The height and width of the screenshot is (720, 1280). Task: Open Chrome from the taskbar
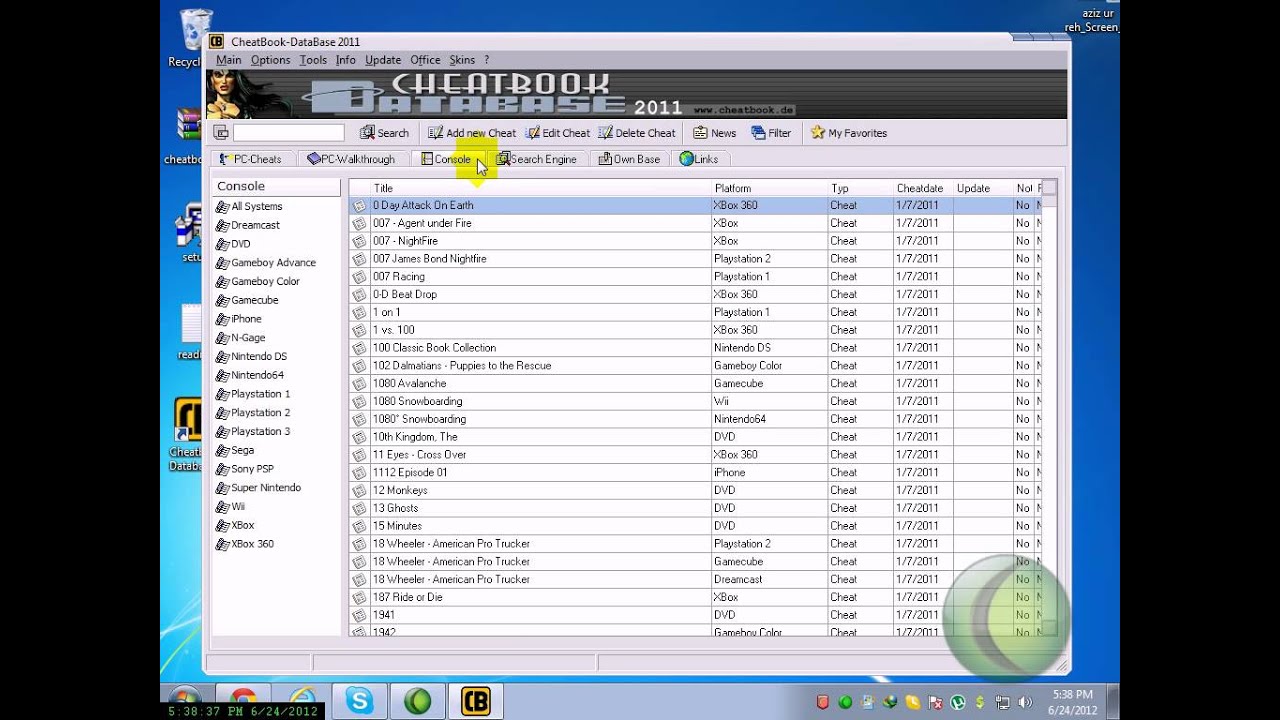point(243,703)
